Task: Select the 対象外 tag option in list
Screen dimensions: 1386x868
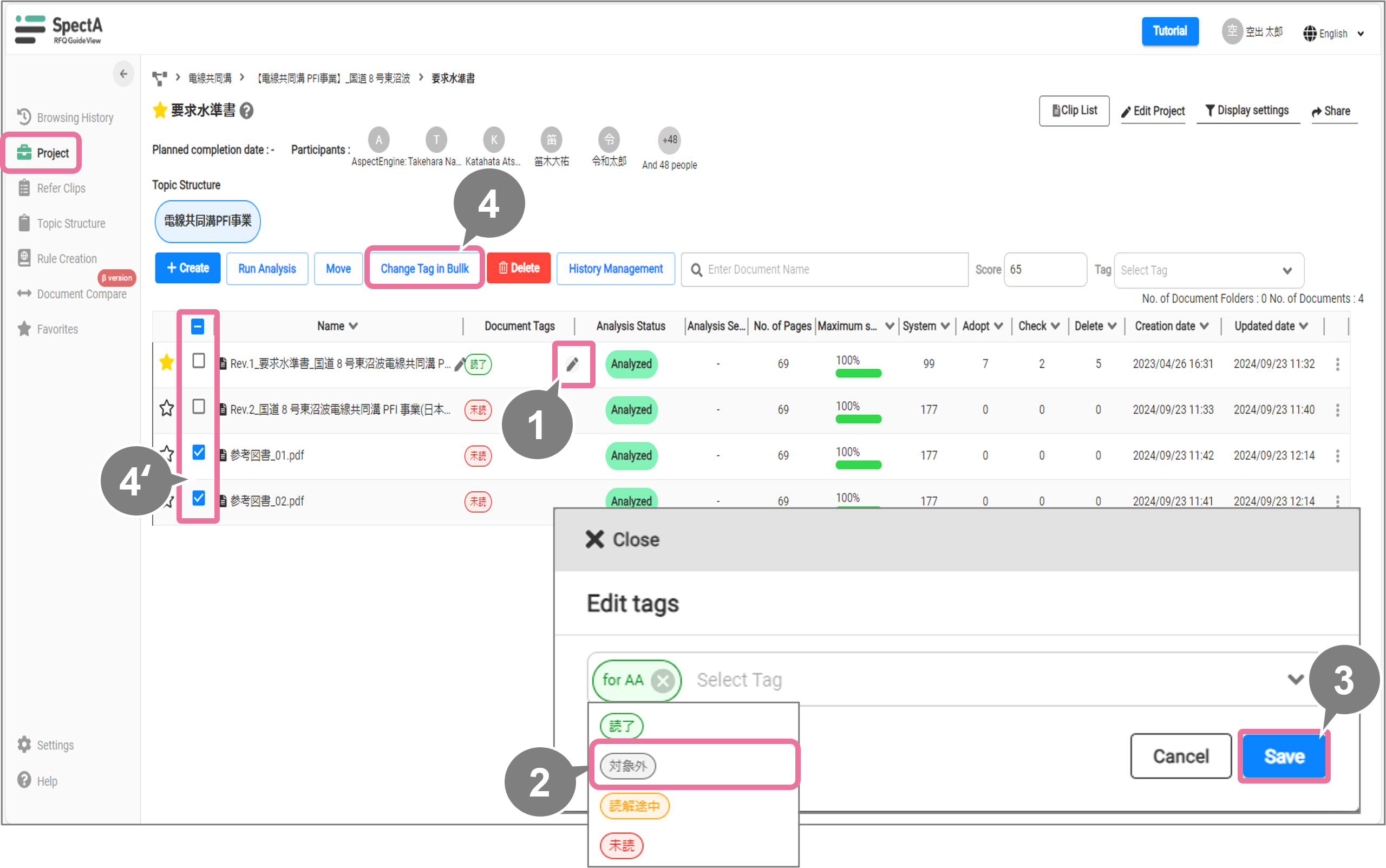Action: 628,766
